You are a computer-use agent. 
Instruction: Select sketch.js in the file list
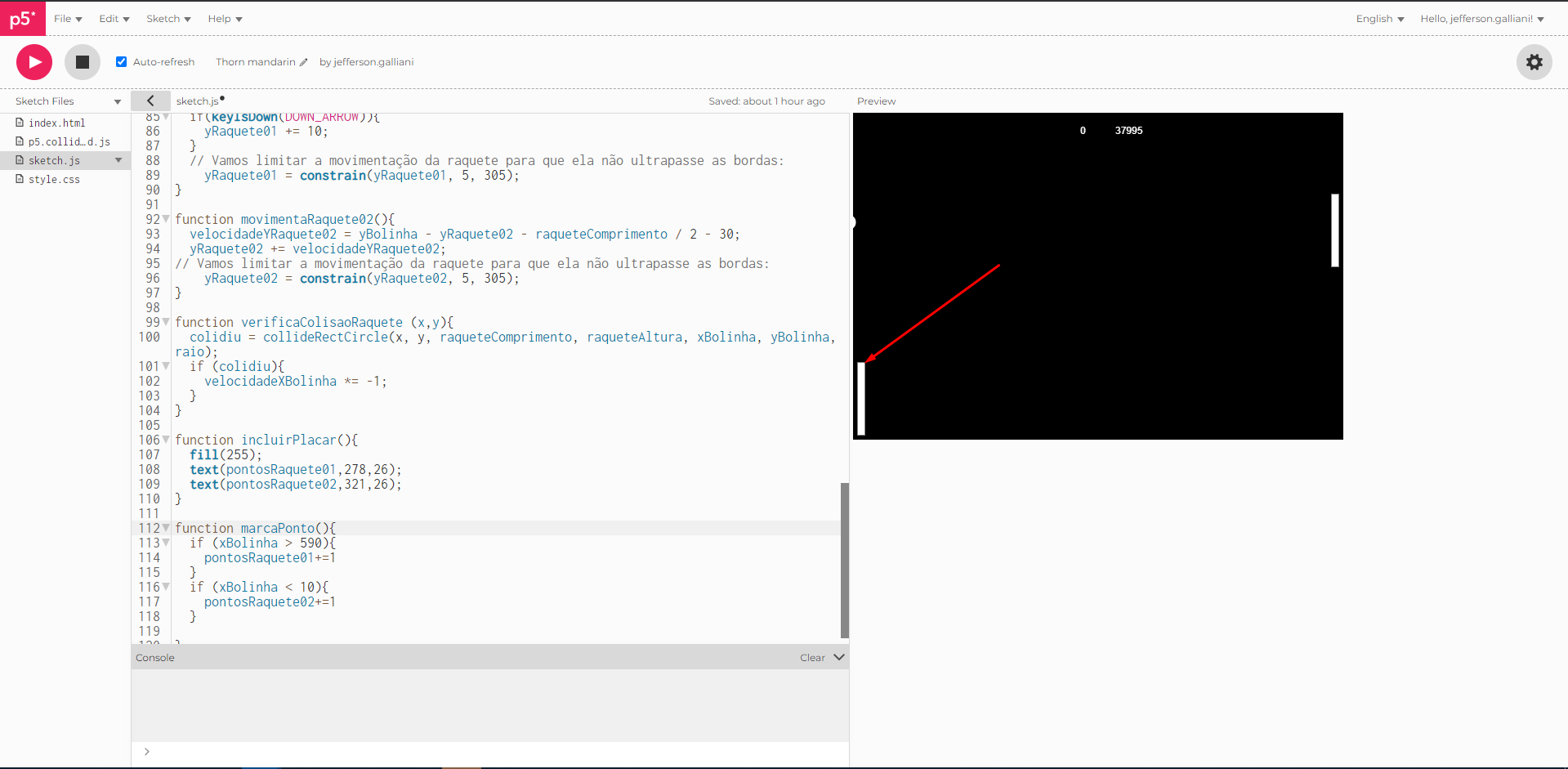[54, 160]
